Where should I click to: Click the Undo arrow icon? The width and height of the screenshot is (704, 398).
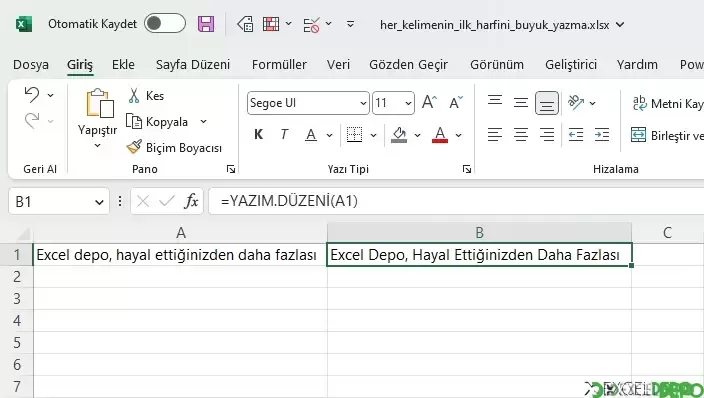(x=32, y=95)
